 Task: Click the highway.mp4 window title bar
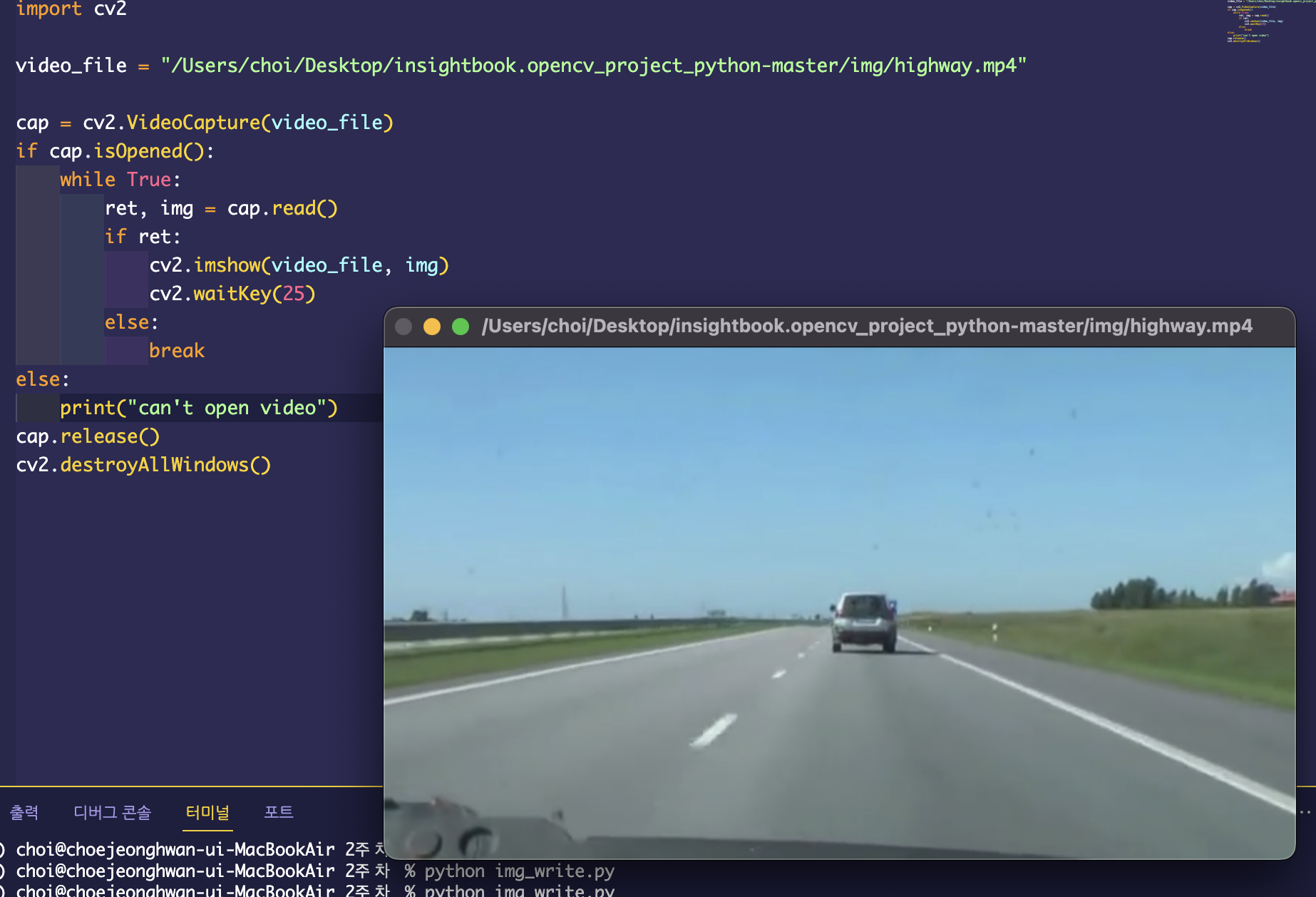coord(867,327)
